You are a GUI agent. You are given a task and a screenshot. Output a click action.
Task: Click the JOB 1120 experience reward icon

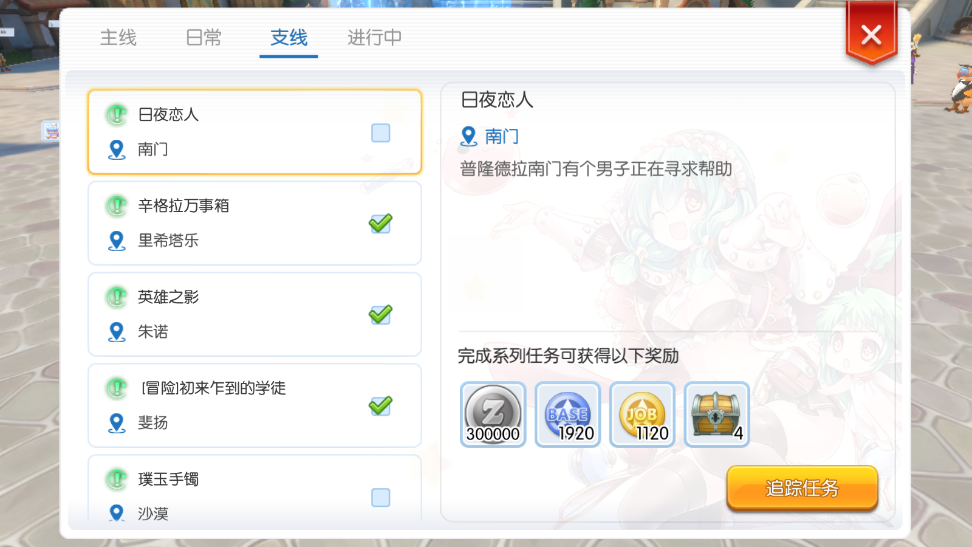click(642, 414)
